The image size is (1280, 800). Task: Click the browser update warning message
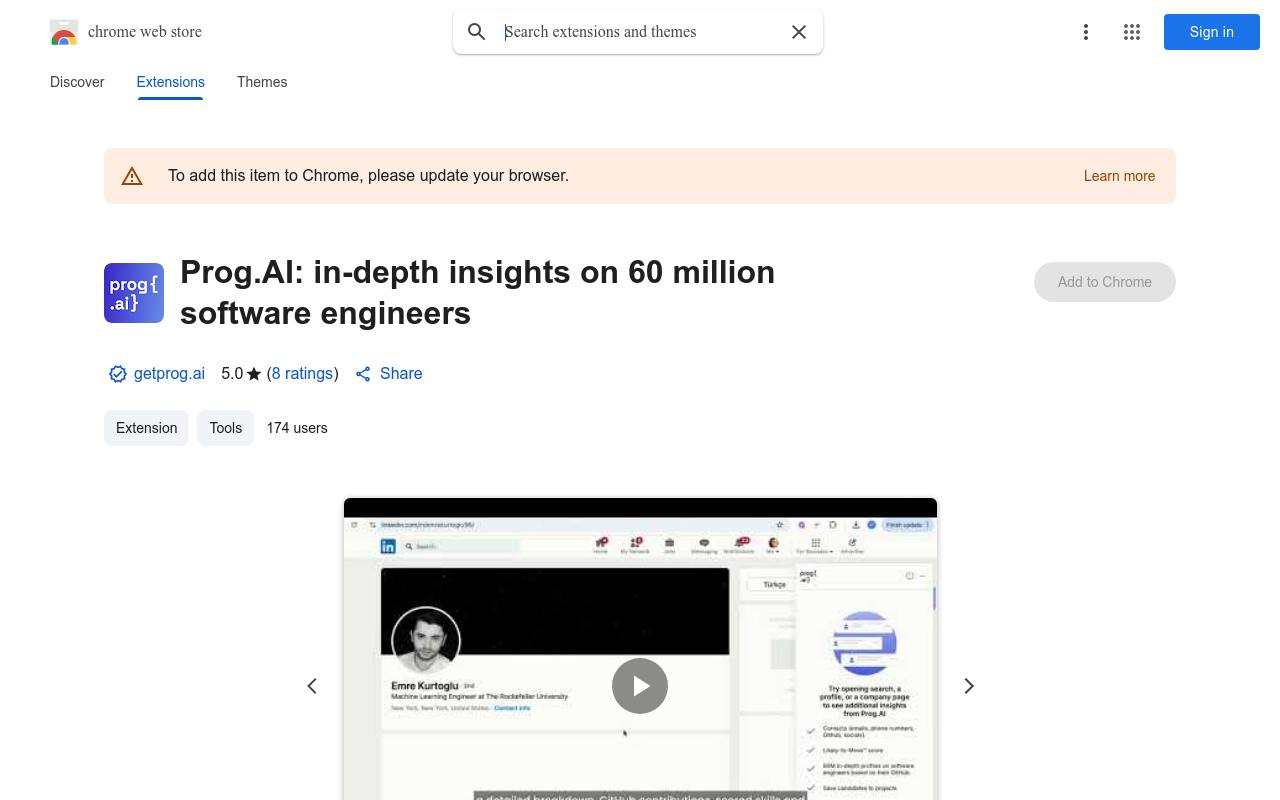[x=368, y=176]
